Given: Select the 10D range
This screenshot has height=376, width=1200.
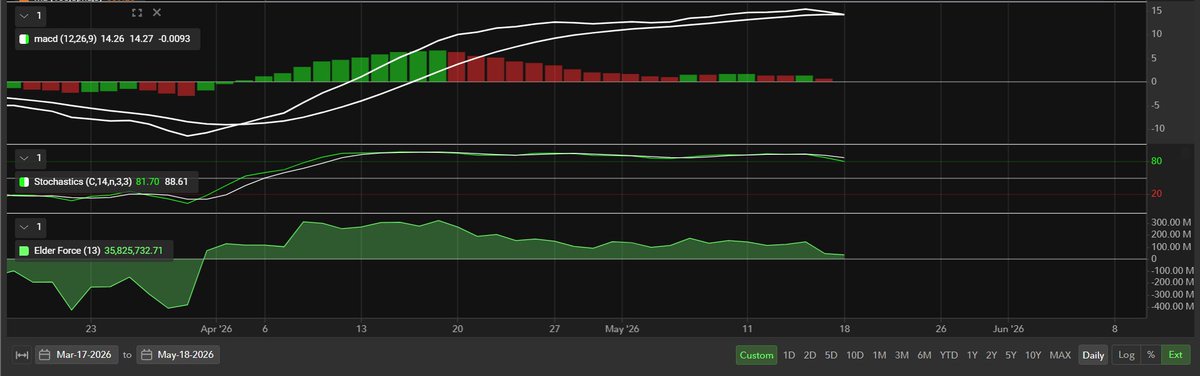Looking at the screenshot, I should (855, 355).
